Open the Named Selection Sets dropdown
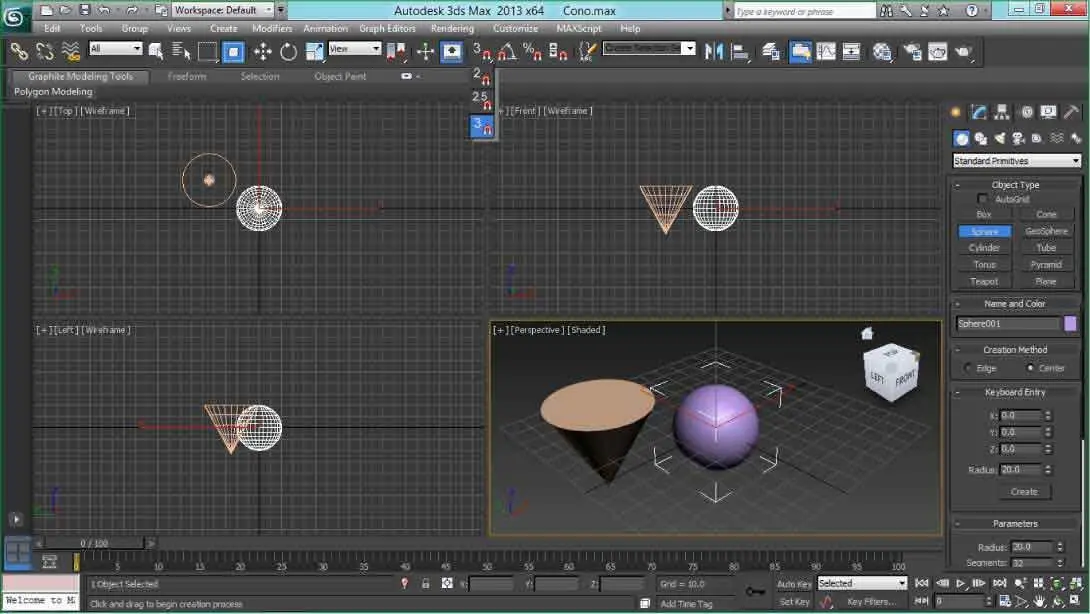 [x=649, y=48]
